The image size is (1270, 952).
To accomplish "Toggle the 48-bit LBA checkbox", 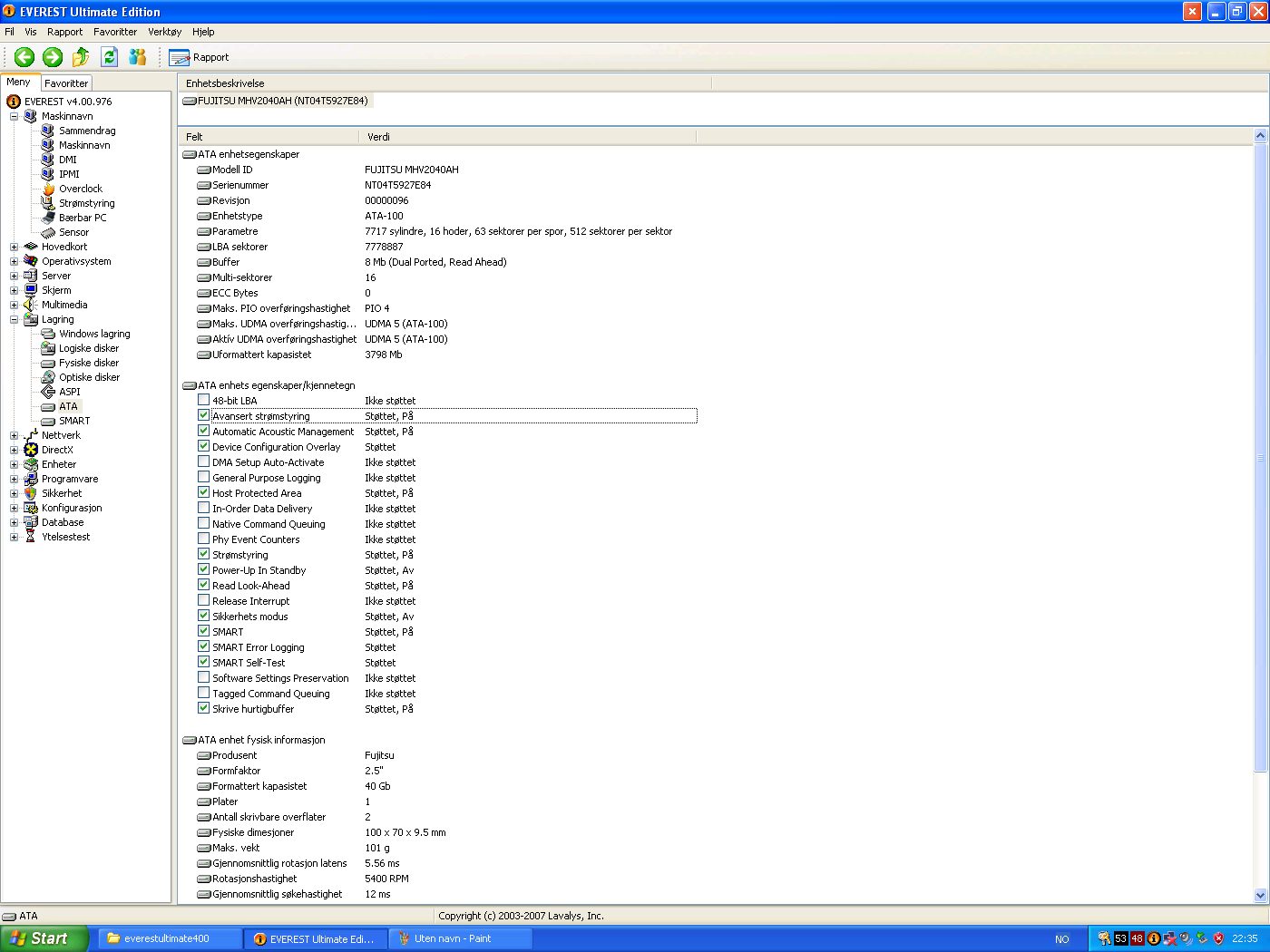I will [x=204, y=400].
